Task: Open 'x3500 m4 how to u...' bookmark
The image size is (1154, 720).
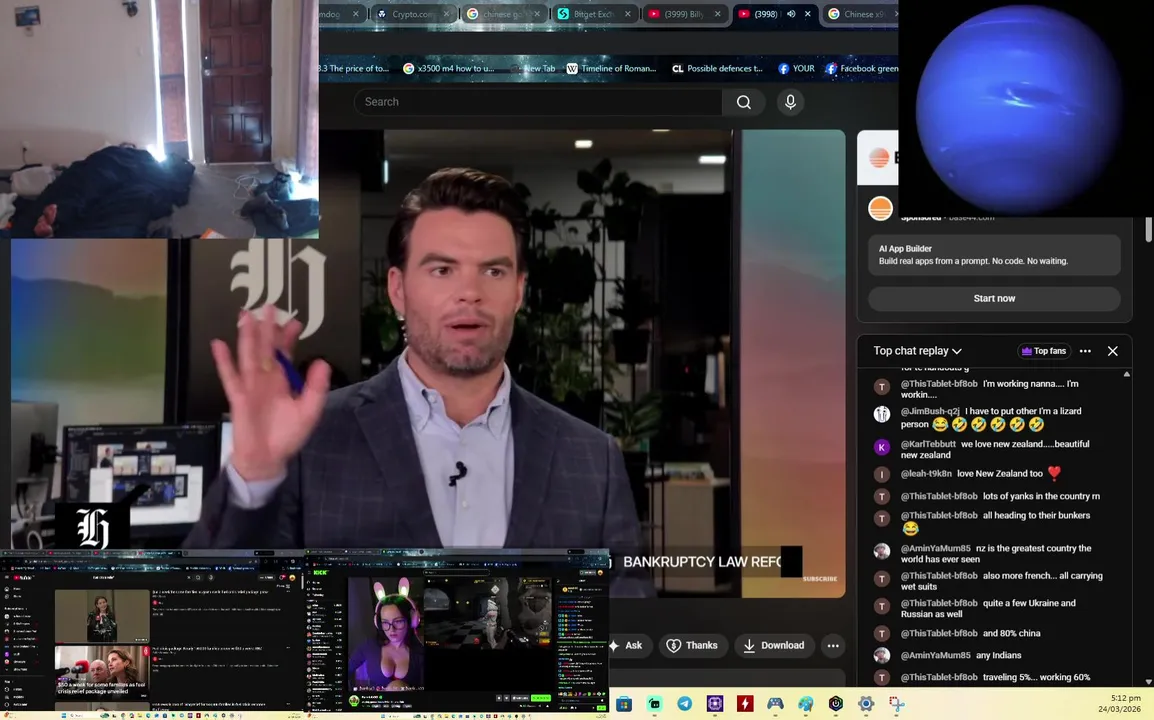Action: pos(448,68)
